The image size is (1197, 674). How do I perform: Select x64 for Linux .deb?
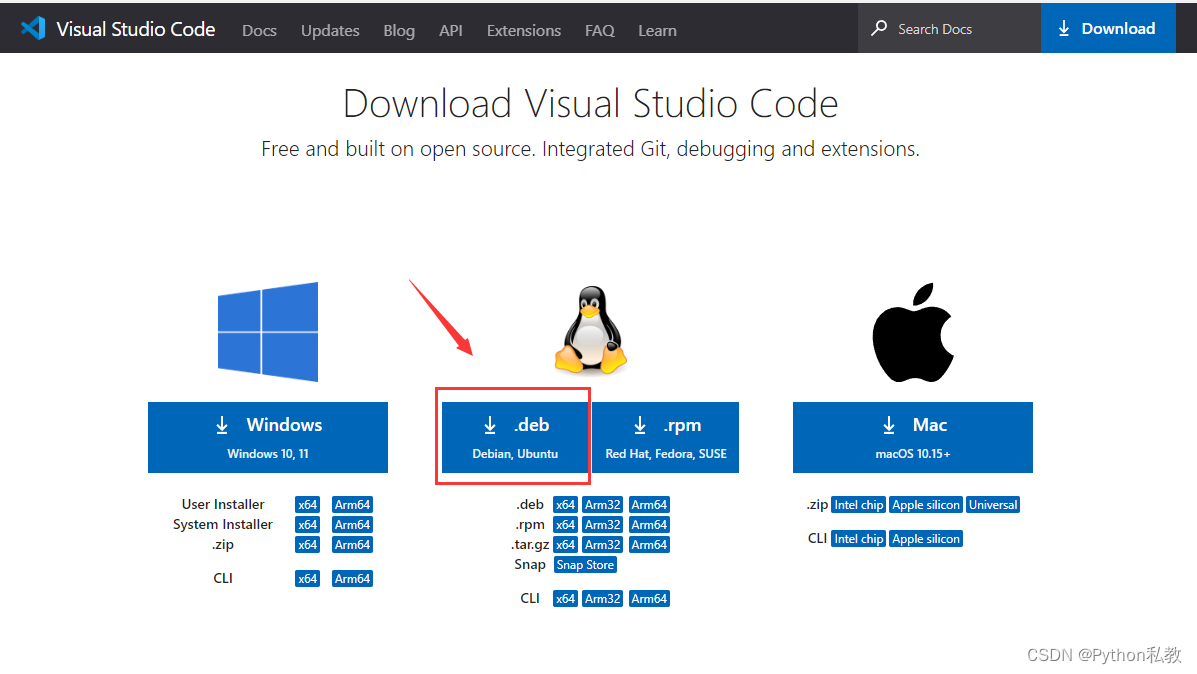pos(566,505)
